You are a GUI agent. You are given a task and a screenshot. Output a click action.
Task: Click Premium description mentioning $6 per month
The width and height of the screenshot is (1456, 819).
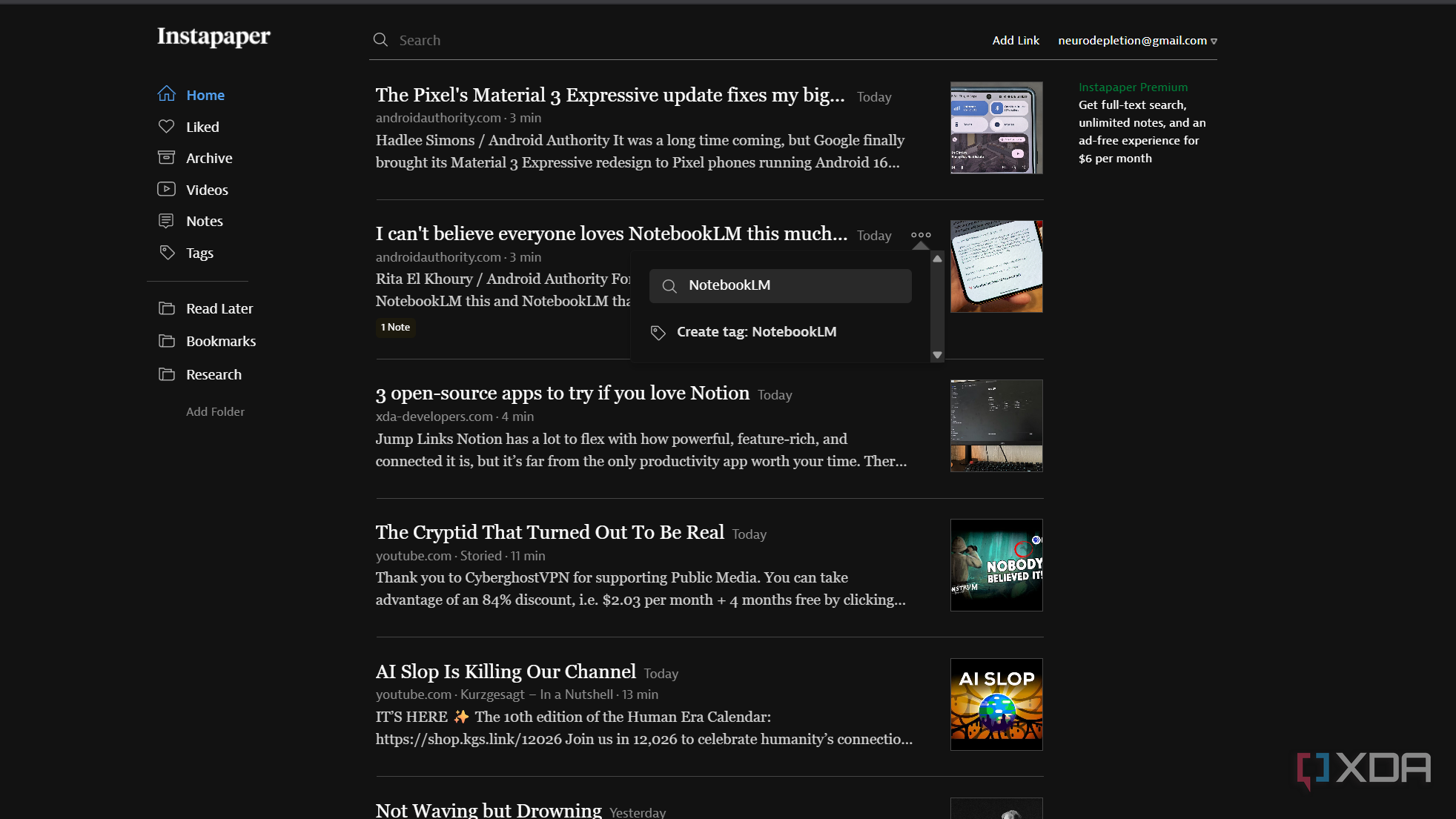(1142, 131)
